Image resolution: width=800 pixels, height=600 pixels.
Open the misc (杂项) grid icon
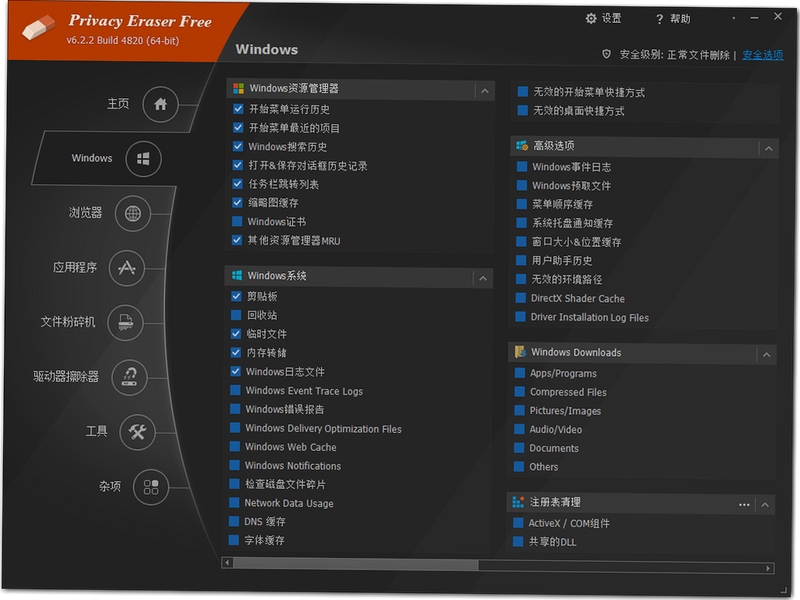(x=151, y=487)
